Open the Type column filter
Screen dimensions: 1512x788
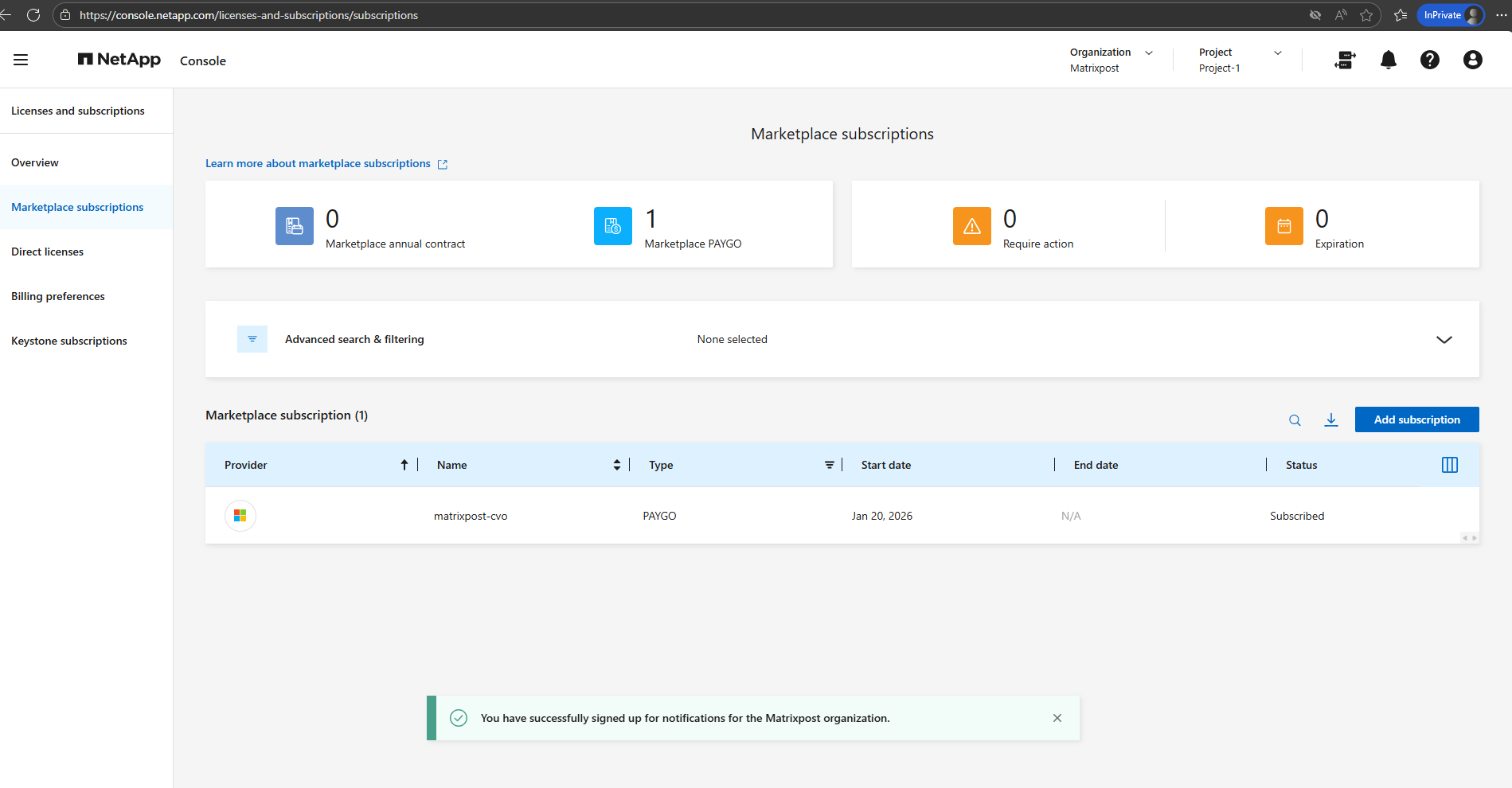pos(829,465)
